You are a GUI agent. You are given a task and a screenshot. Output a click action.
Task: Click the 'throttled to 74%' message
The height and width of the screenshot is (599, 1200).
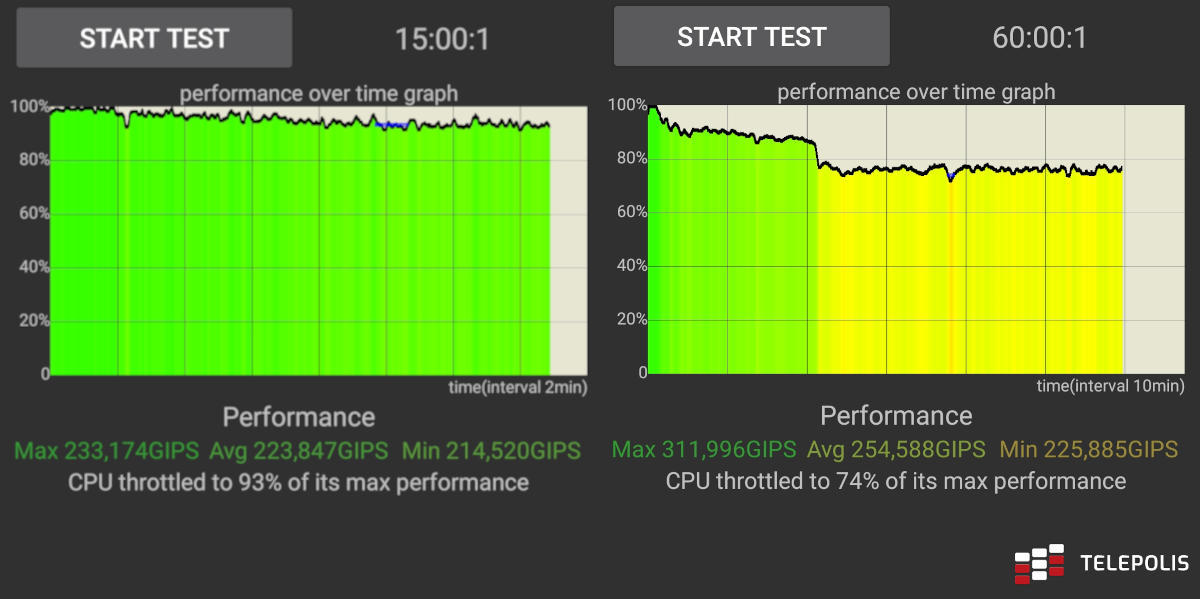(896, 482)
